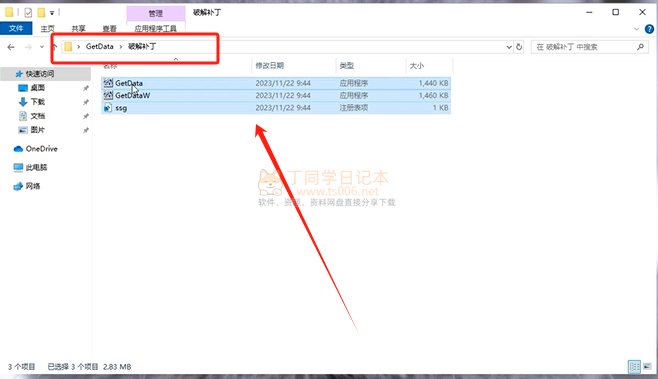658x379 pixels.
Task: Sort by 修改日期 column header
Action: [x=270, y=65]
